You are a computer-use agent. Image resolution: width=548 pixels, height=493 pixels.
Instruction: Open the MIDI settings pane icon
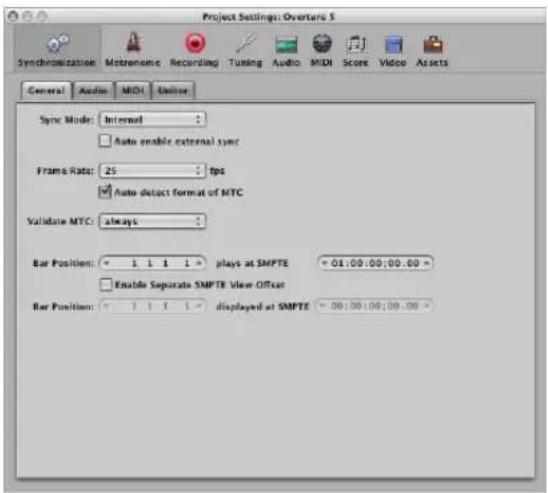[x=322, y=50]
